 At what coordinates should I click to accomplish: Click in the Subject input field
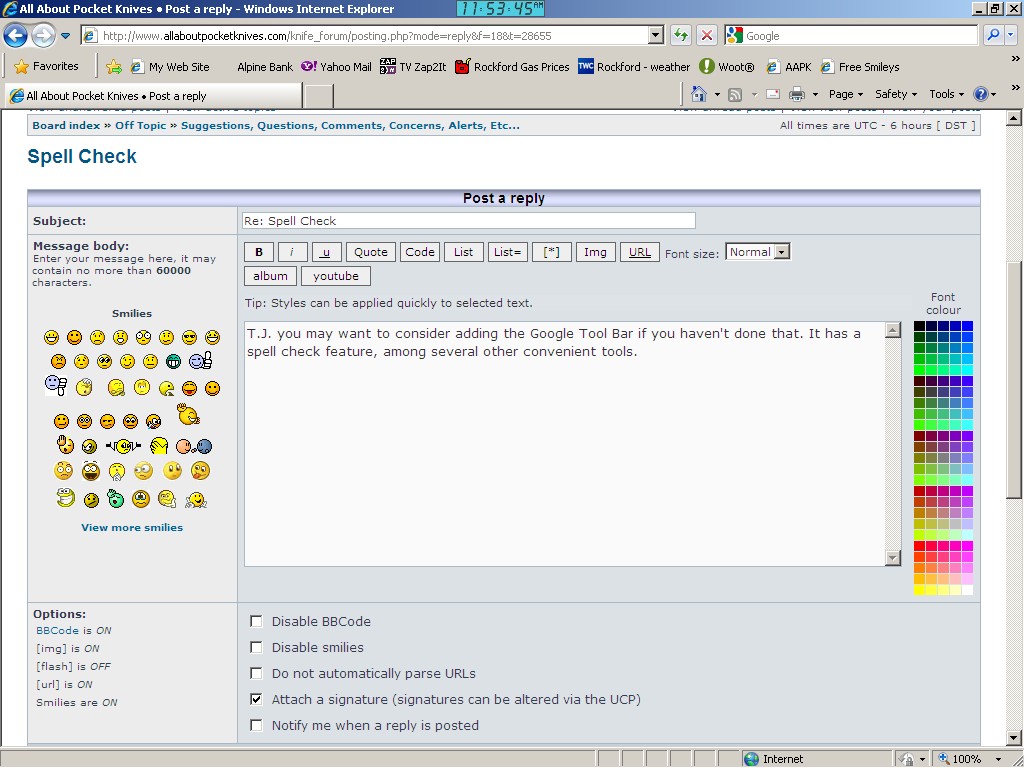468,221
